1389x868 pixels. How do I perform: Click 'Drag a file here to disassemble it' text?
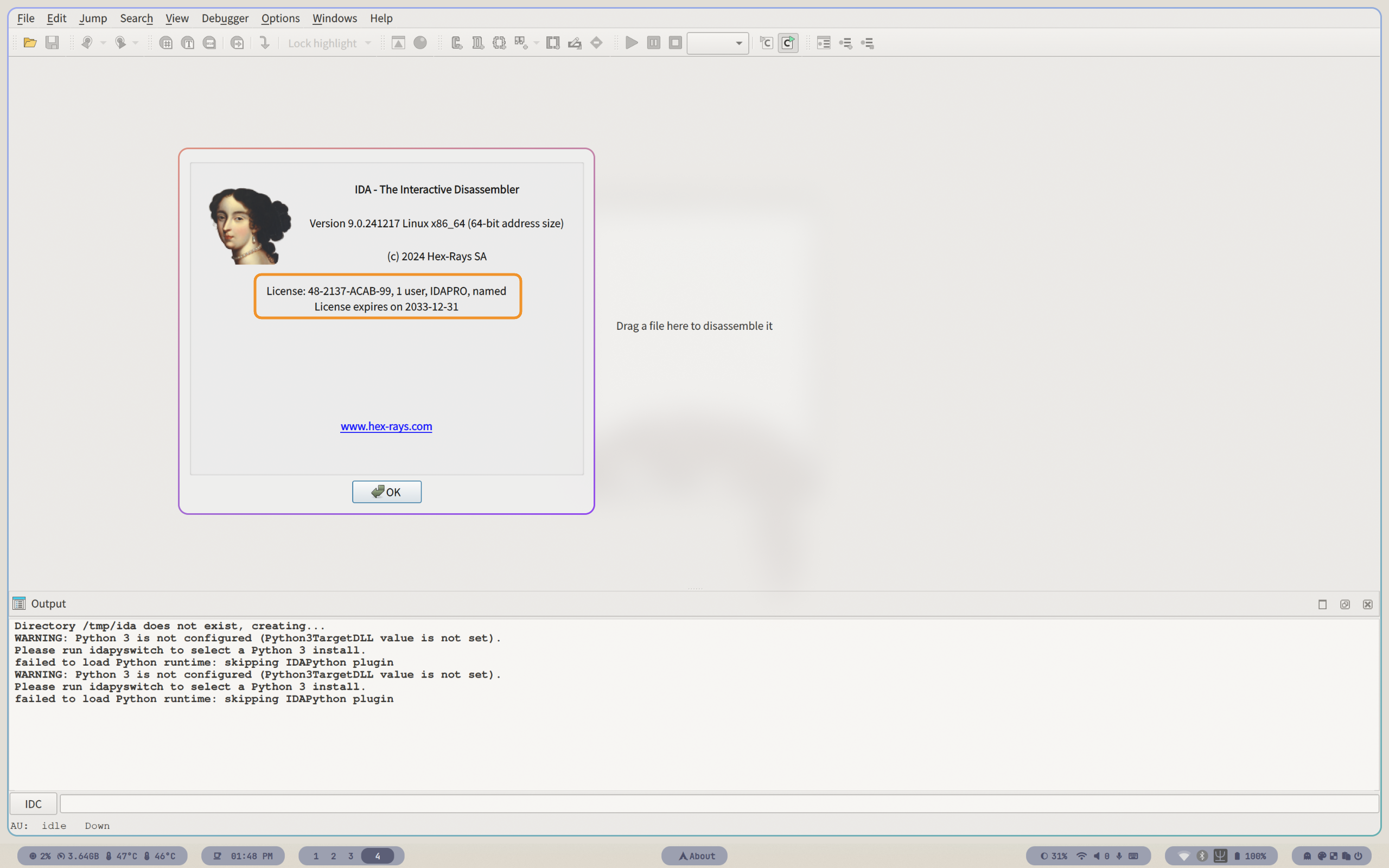click(694, 325)
